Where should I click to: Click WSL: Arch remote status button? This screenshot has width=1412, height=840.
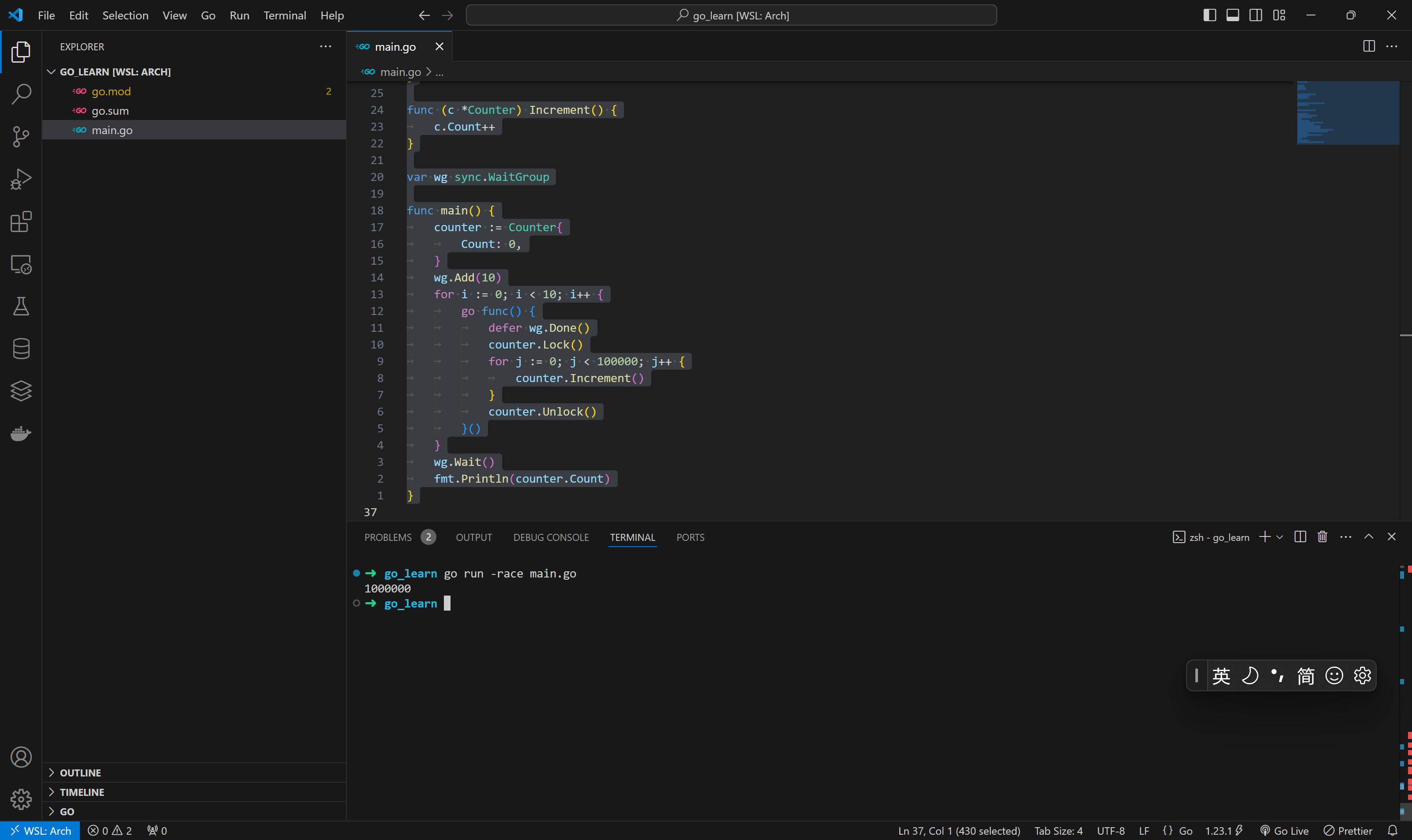click(41, 830)
